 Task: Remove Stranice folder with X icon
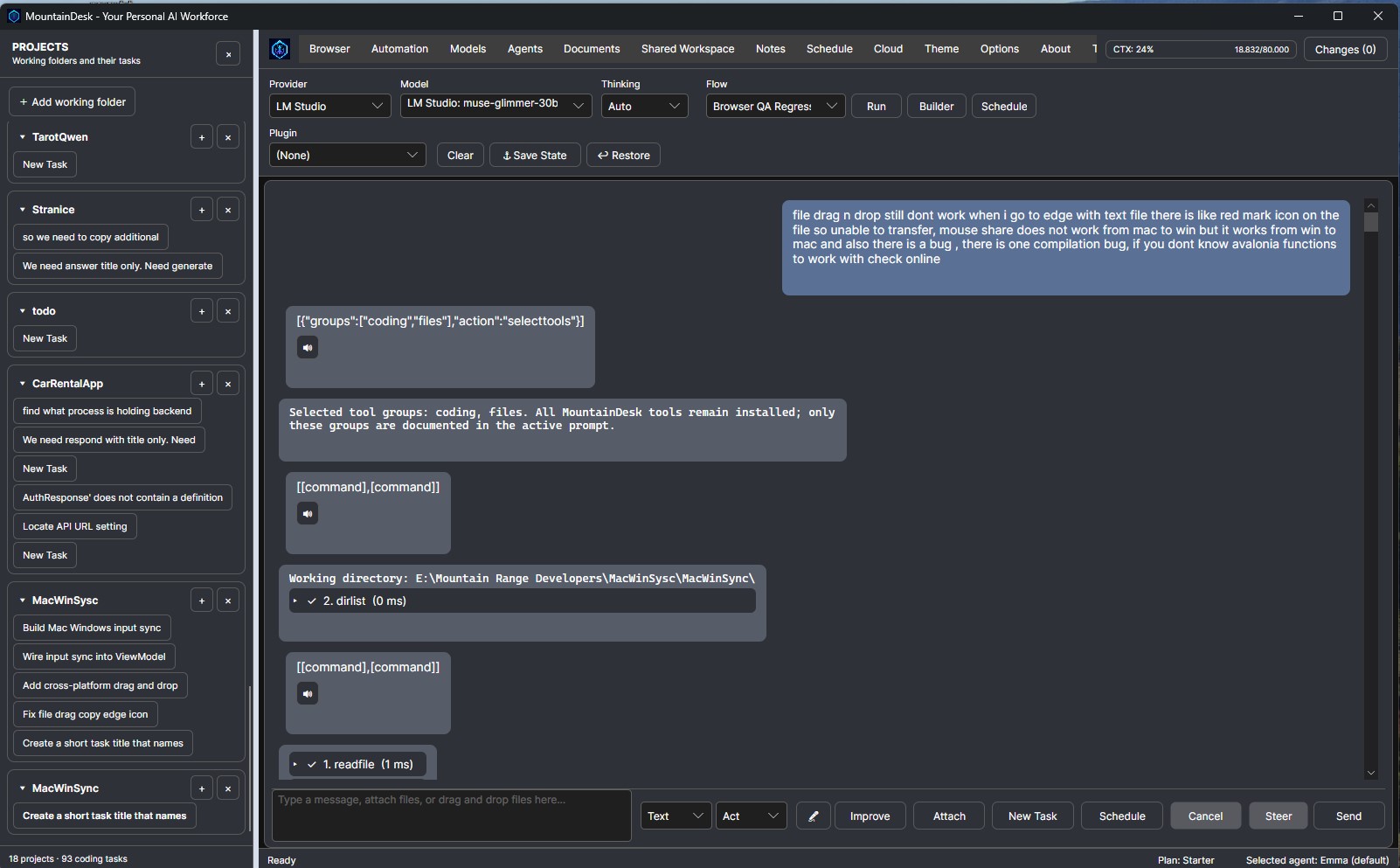(228, 210)
